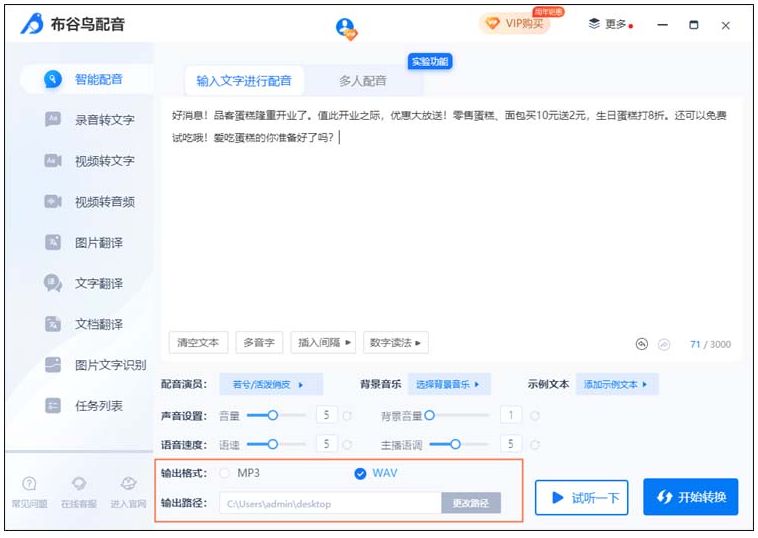758x538 pixels.
Task: Click the 更改路径 button
Action: pyautogui.click(x=470, y=503)
